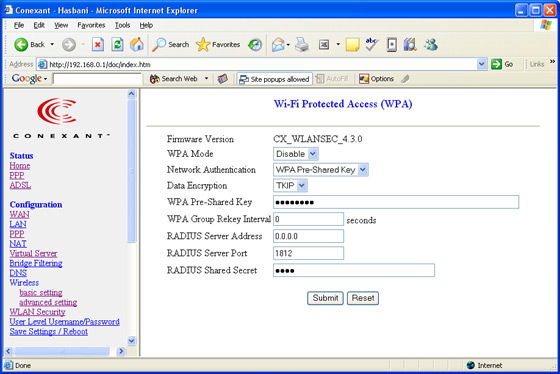Open the View menu
This screenshot has width=560, height=374.
61,25
